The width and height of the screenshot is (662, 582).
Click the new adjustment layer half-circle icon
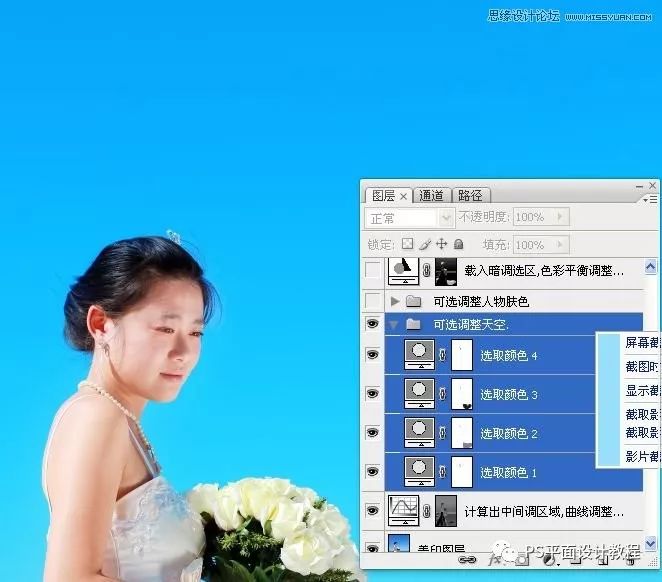[549, 560]
